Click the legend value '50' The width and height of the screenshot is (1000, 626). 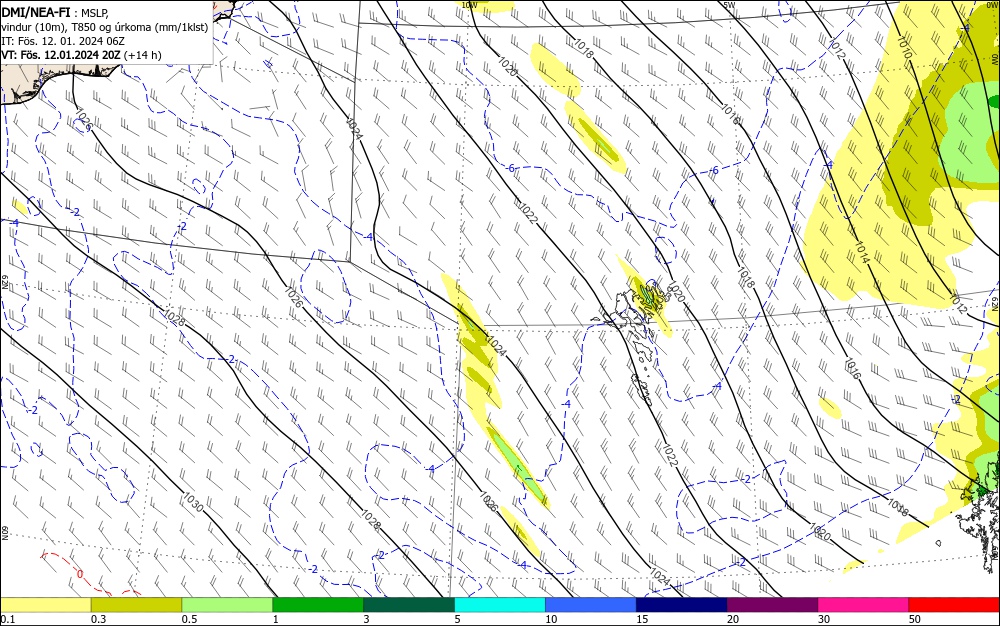(x=915, y=619)
